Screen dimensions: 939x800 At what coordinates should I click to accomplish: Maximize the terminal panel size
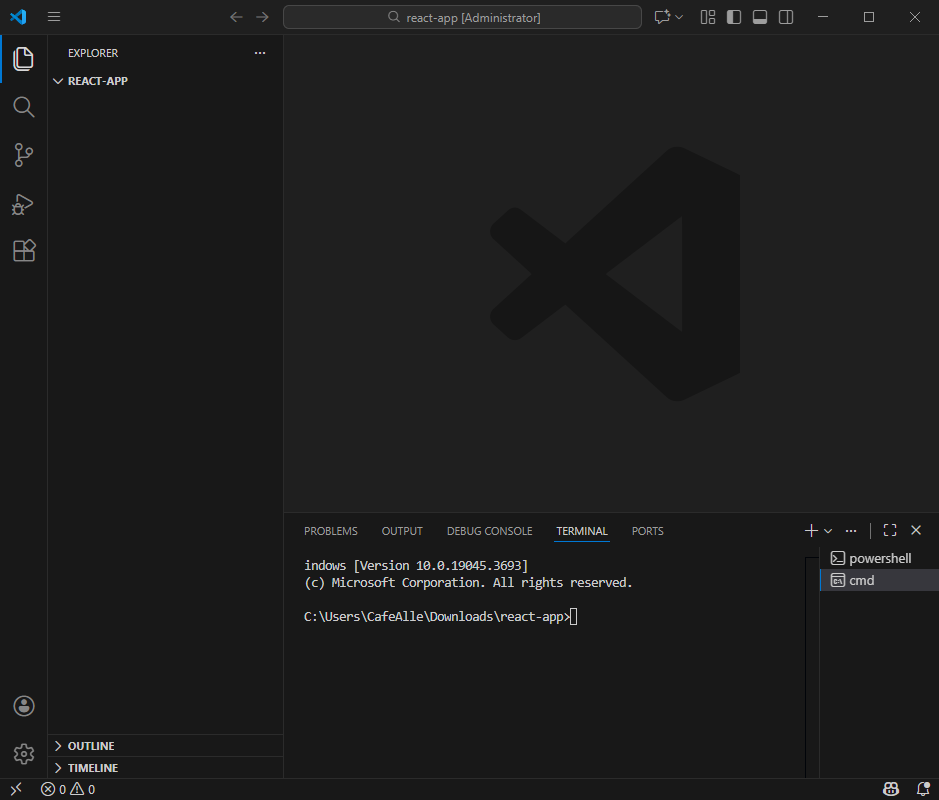890,531
